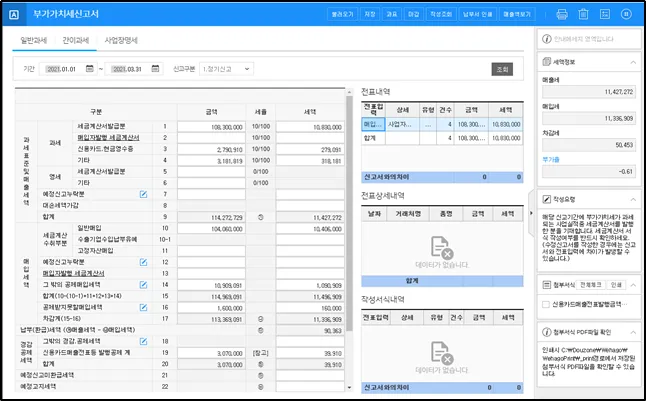Screen dimensions: 646x401
Task: Collapse the 첨부서식 section
Action: tap(633, 285)
